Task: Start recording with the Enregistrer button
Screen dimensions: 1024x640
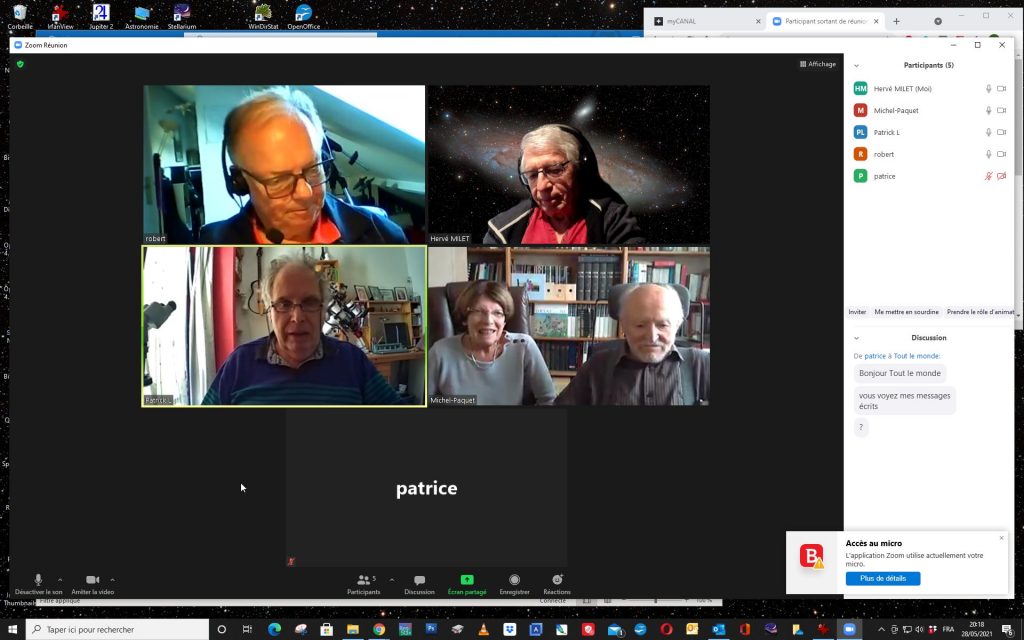Action: click(x=515, y=584)
